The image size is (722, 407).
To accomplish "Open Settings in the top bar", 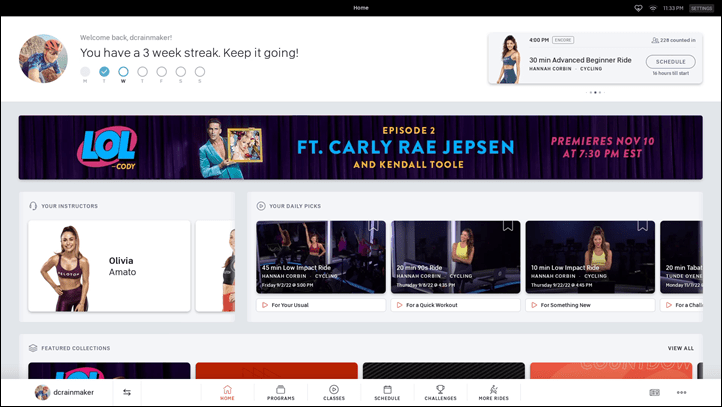I will tap(701, 8).
